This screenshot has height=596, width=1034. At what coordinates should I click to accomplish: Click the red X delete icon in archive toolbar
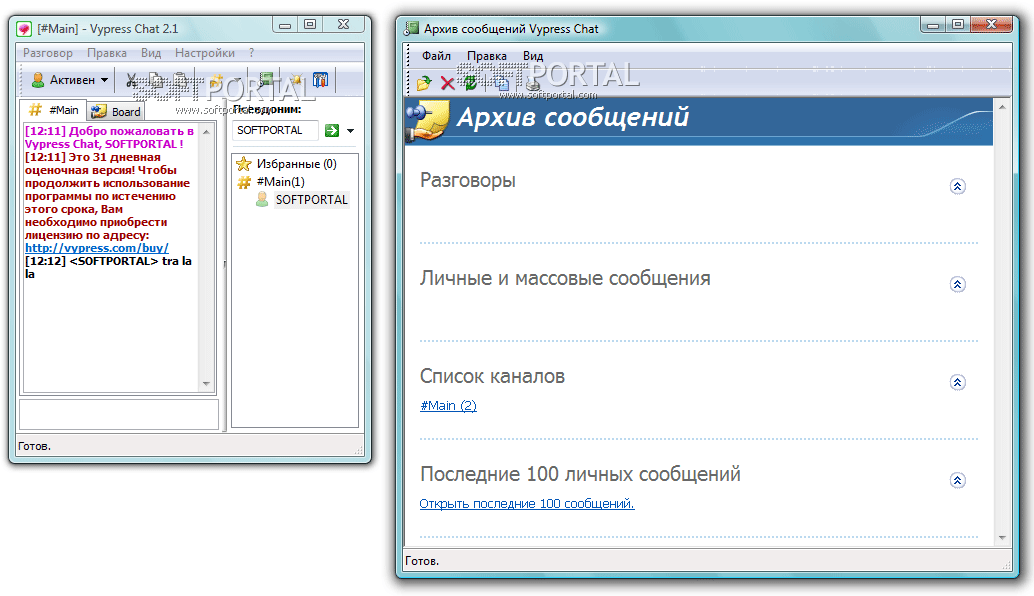tap(447, 83)
